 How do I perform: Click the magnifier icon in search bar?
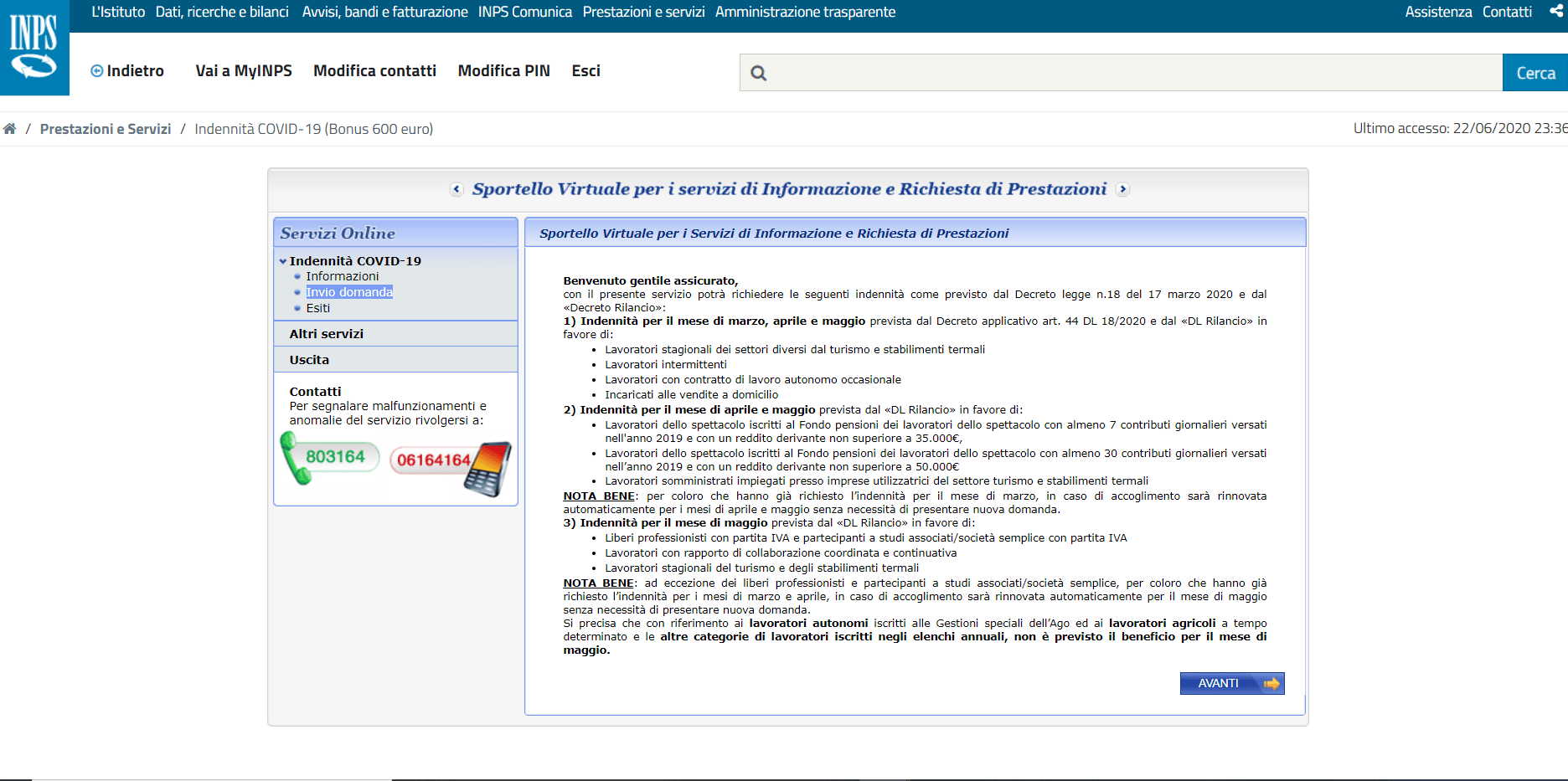coord(758,73)
